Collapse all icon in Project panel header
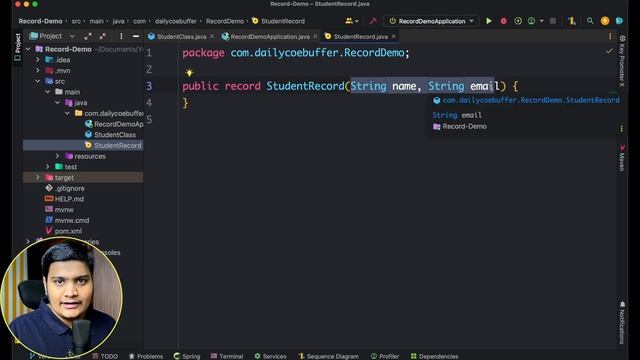This screenshot has width=640, height=360. coord(103,36)
